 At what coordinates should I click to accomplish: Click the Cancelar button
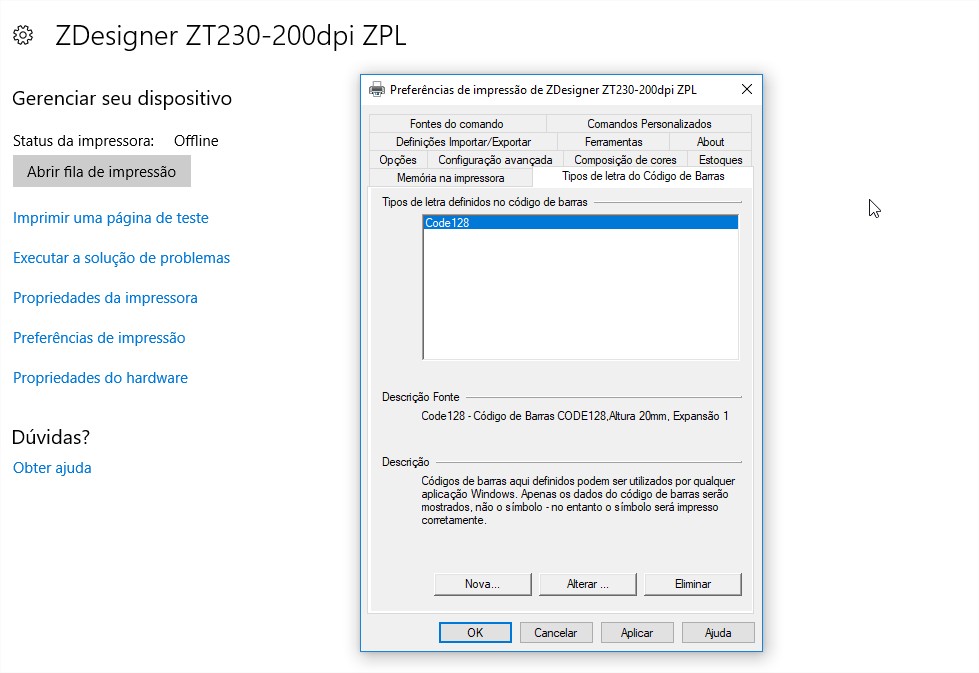click(556, 632)
